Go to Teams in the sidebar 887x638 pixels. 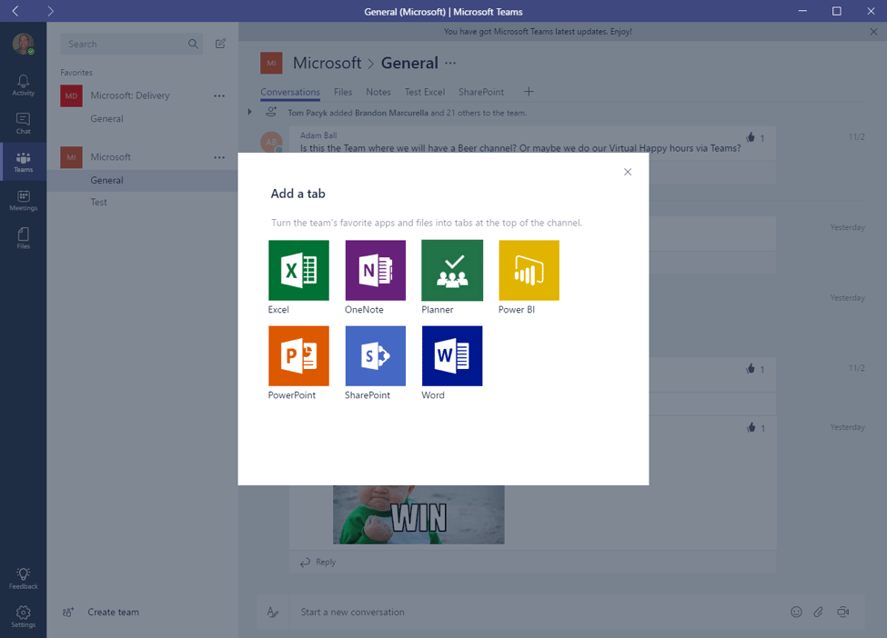click(23, 162)
